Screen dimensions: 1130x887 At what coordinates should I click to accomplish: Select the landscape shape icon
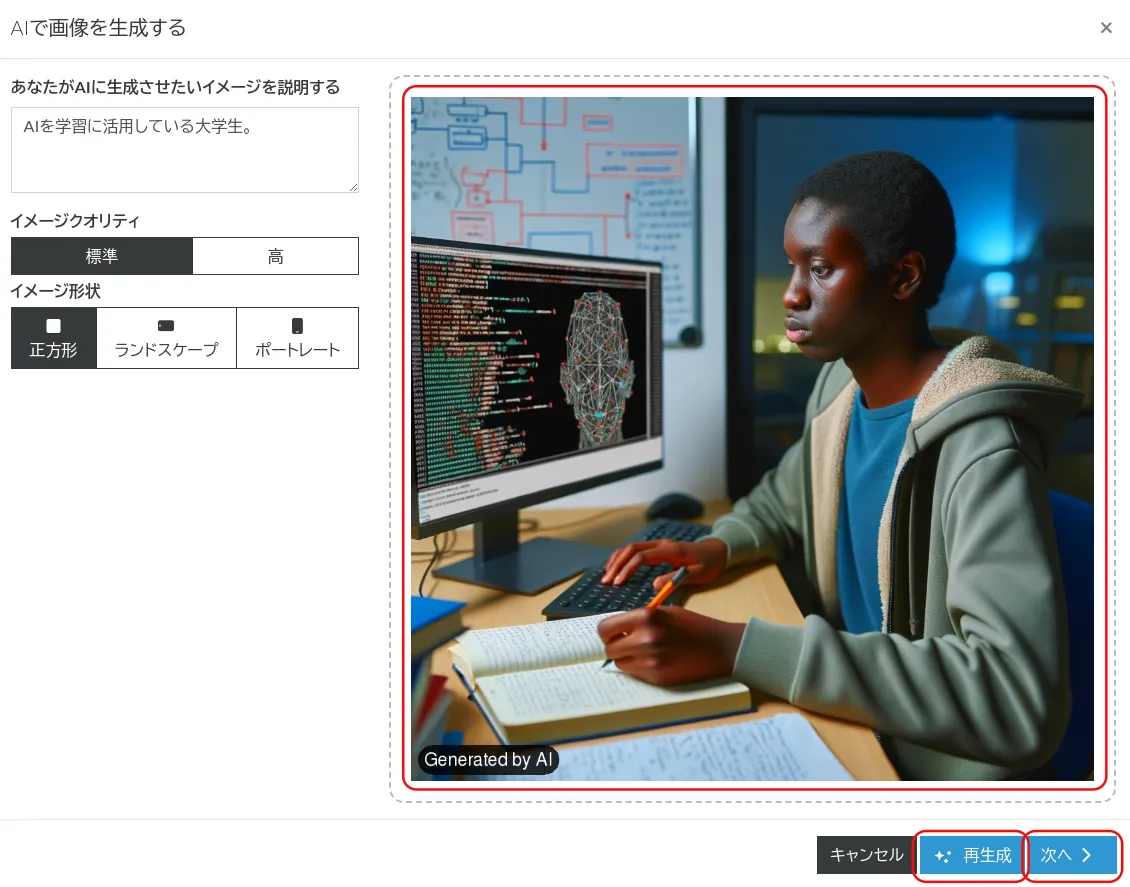(x=166, y=326)
